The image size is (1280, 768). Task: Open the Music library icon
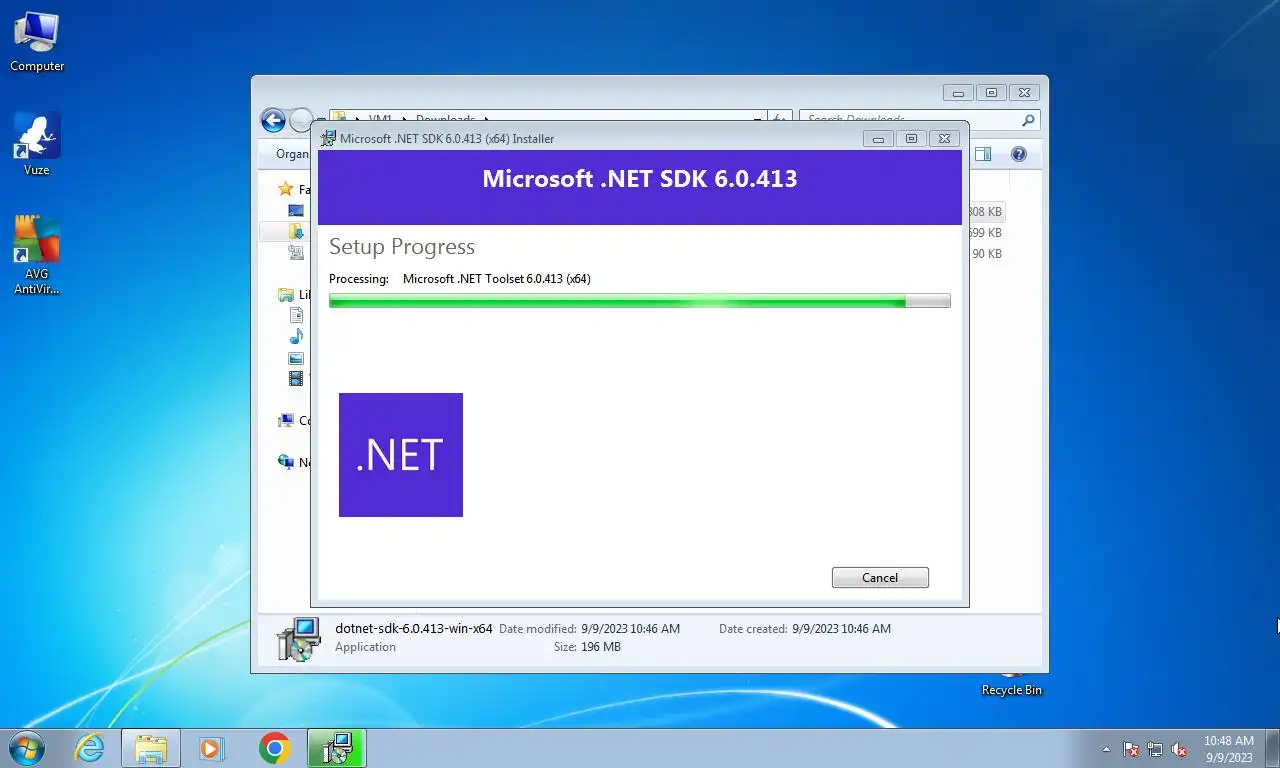point(296,336)
